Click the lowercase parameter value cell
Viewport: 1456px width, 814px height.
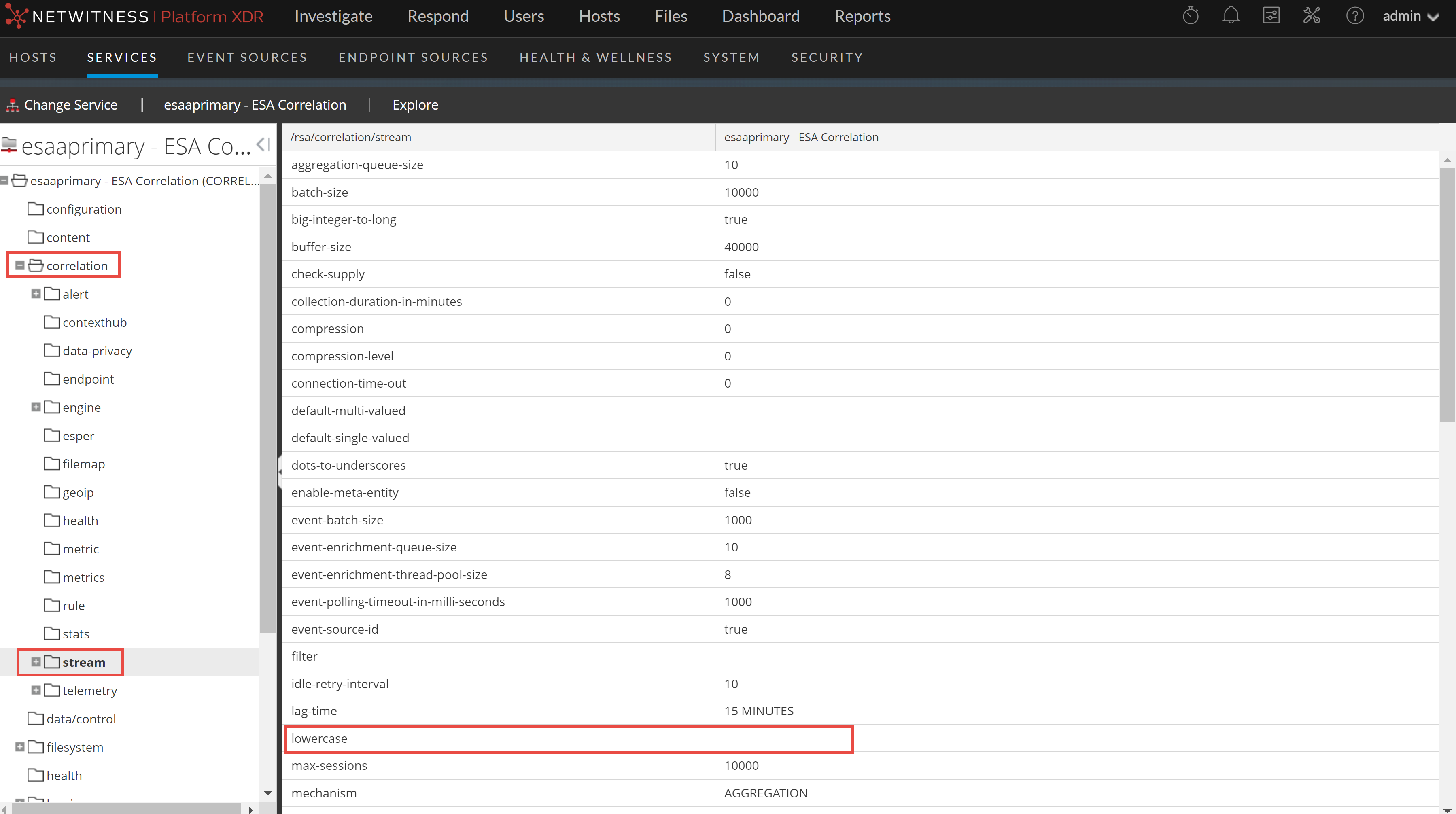(1076, 738)
